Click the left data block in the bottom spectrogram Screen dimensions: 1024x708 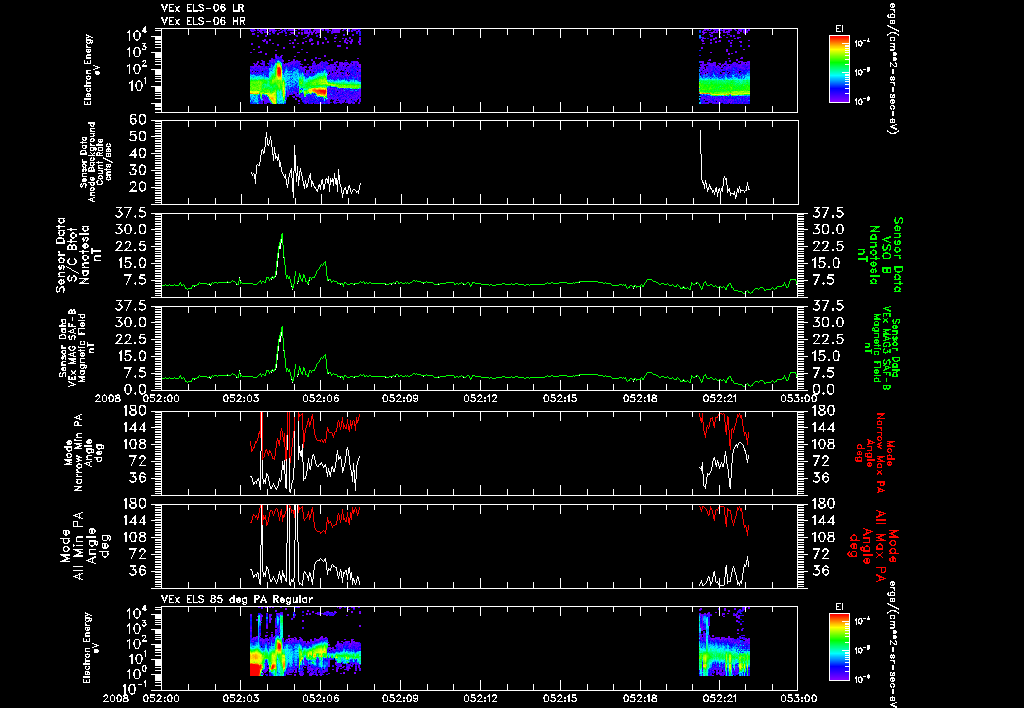tap(305, 642)
